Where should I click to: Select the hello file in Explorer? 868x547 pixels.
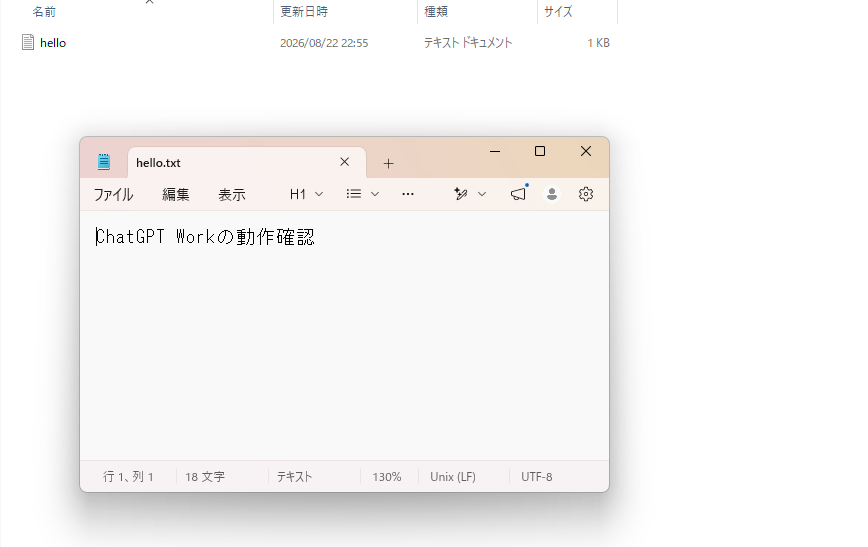coord(53,43)
